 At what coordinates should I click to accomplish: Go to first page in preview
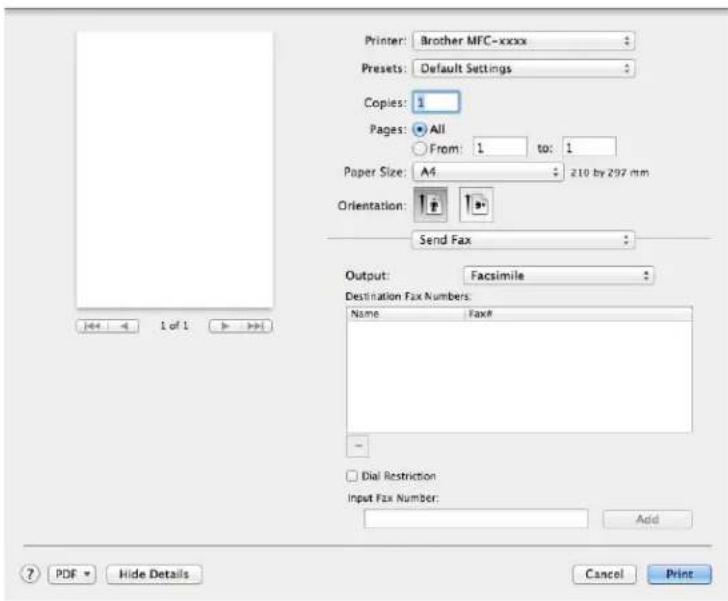(92, 326)
